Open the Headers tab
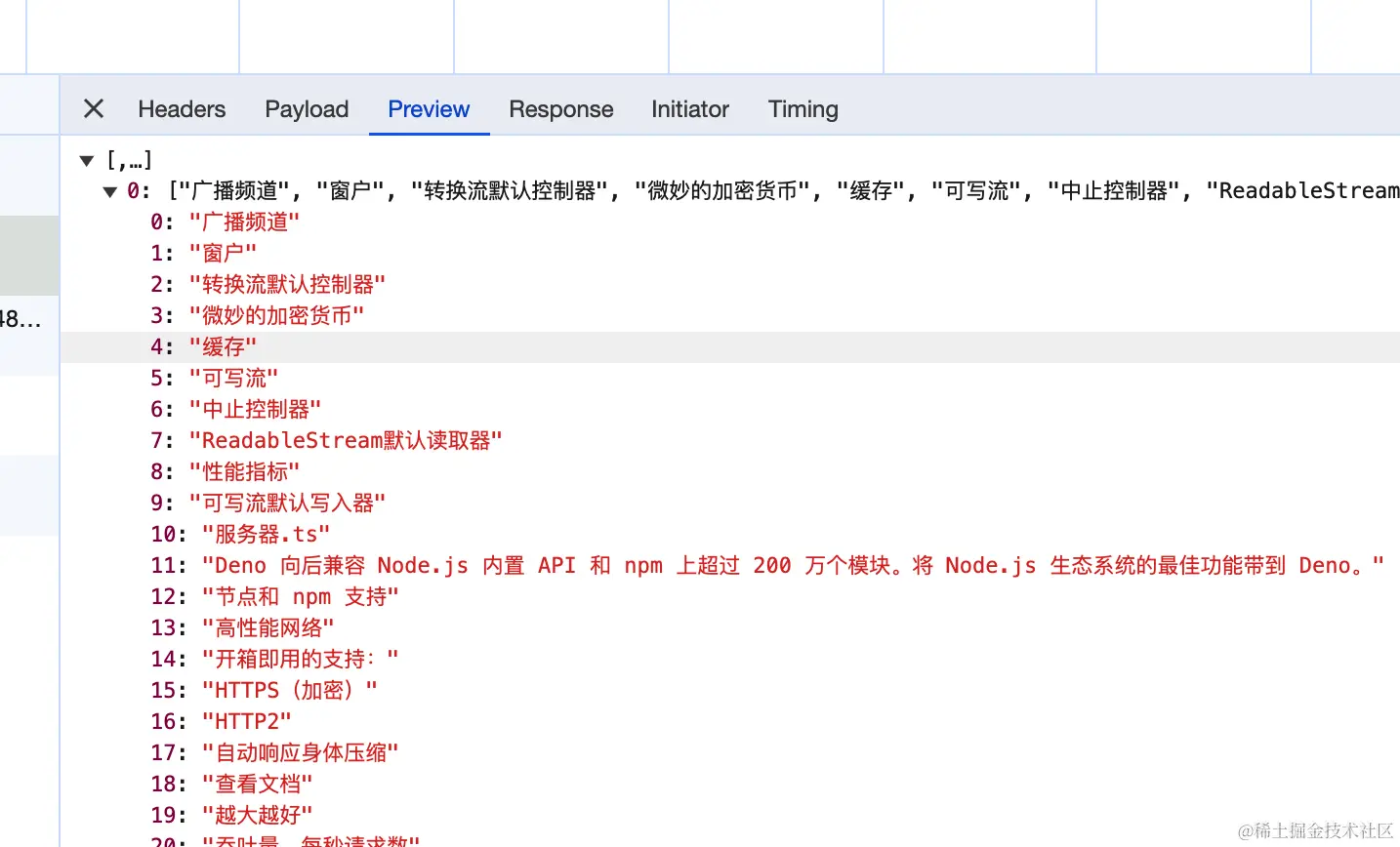 [x=182, y=108]
